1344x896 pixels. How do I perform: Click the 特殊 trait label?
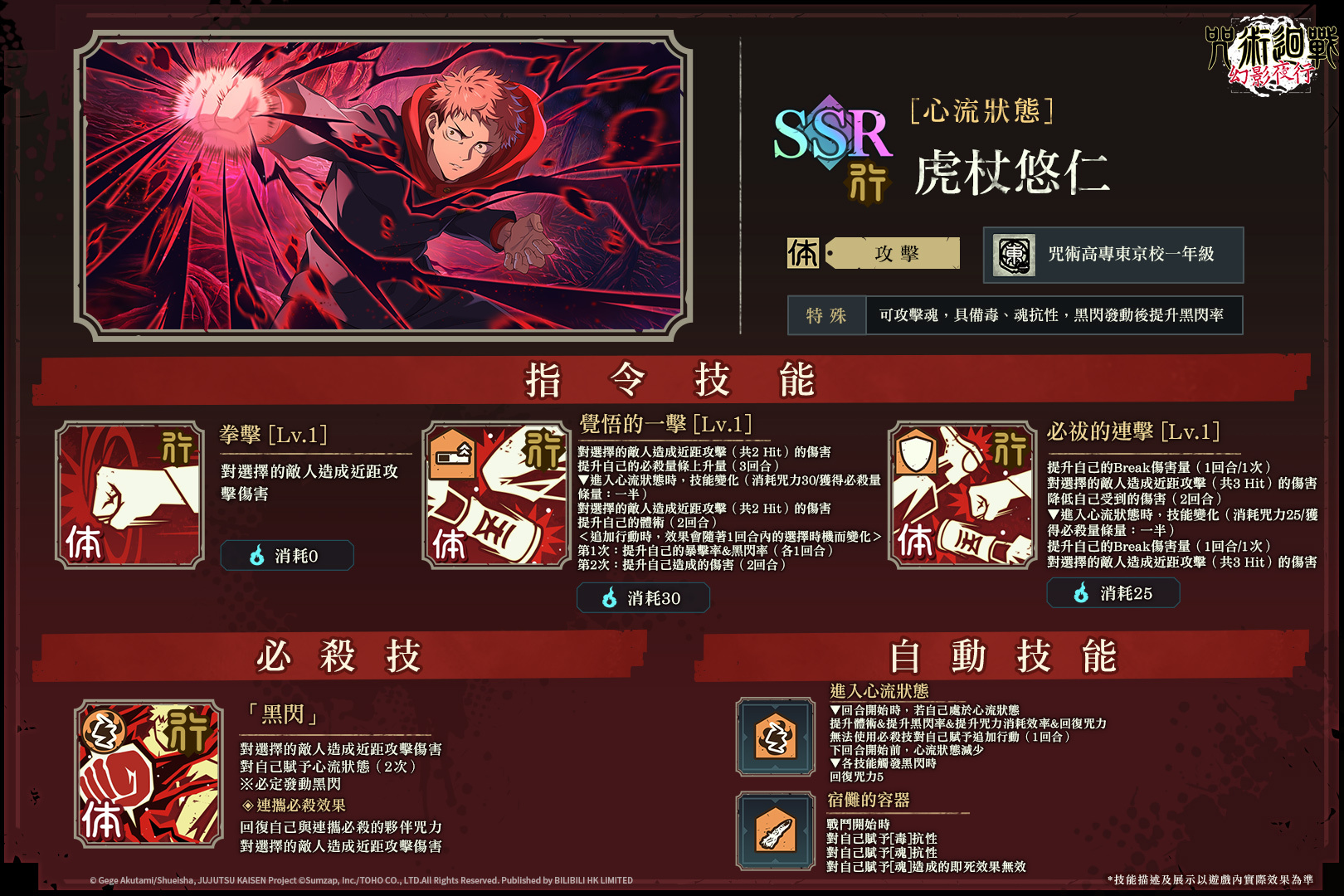[826, 315]
